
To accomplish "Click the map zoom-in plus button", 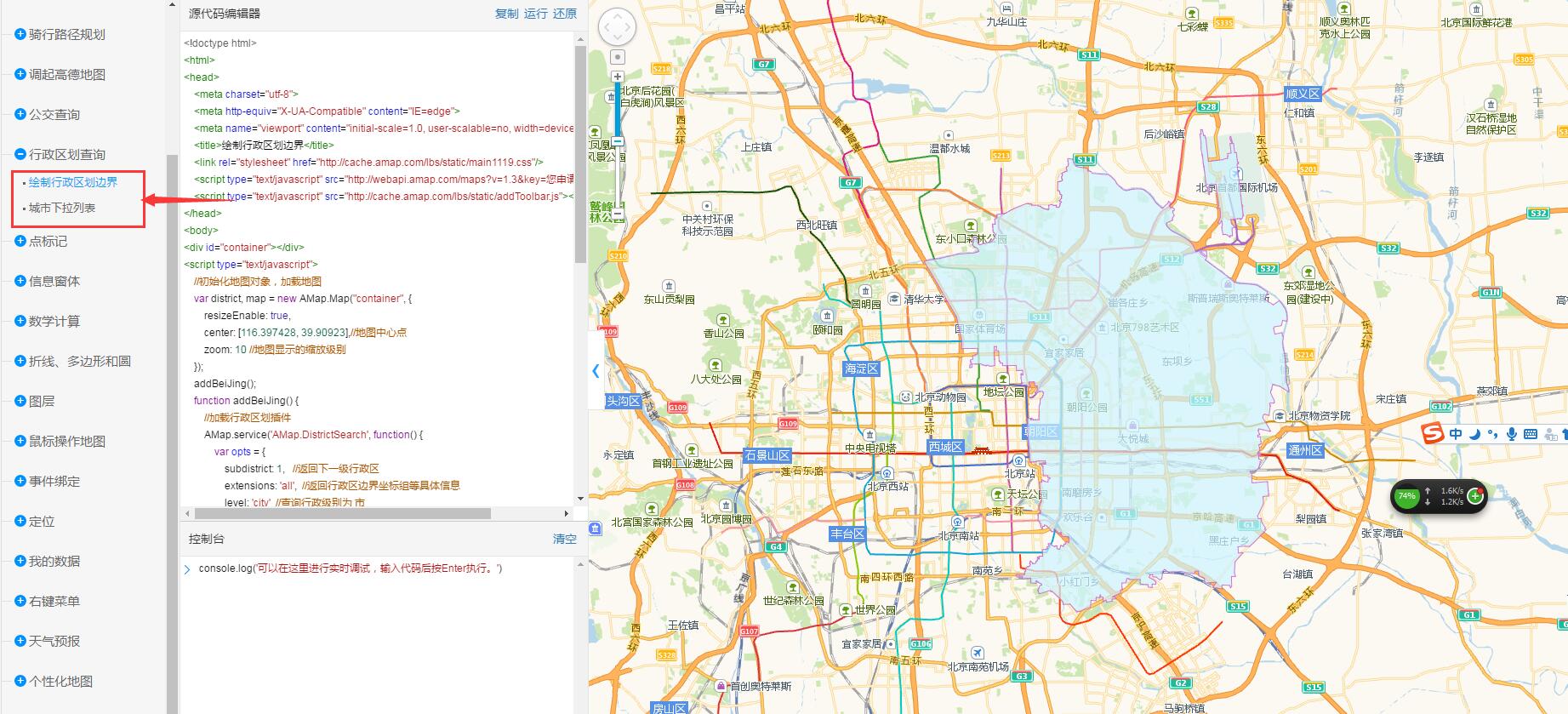I will tap(618, 77).
